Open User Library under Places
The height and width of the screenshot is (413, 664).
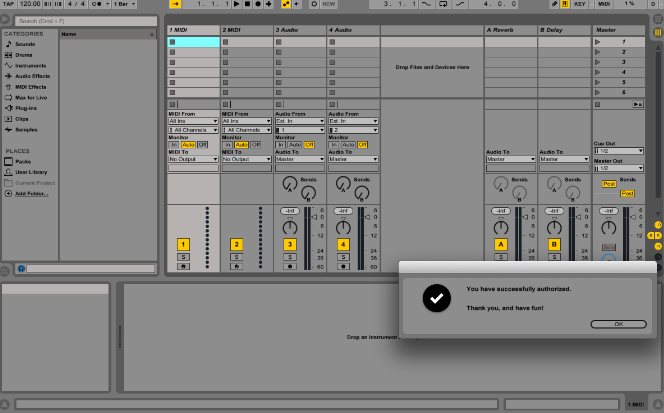tap(31, 172)
